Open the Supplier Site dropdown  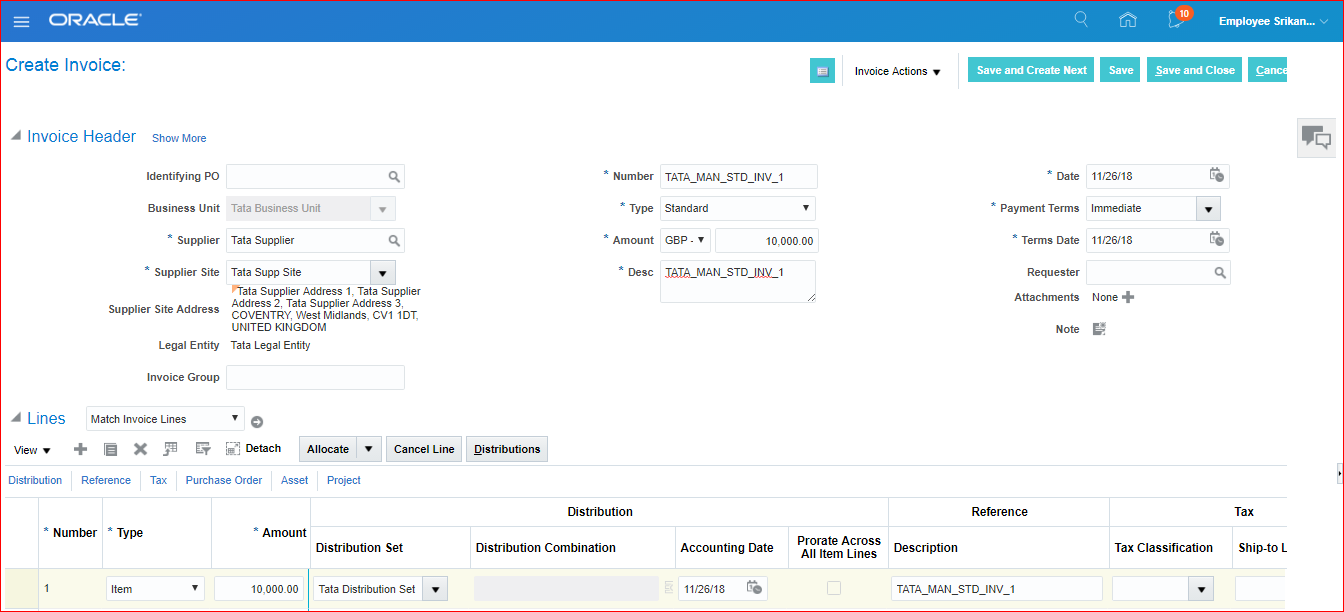point(383,272)
